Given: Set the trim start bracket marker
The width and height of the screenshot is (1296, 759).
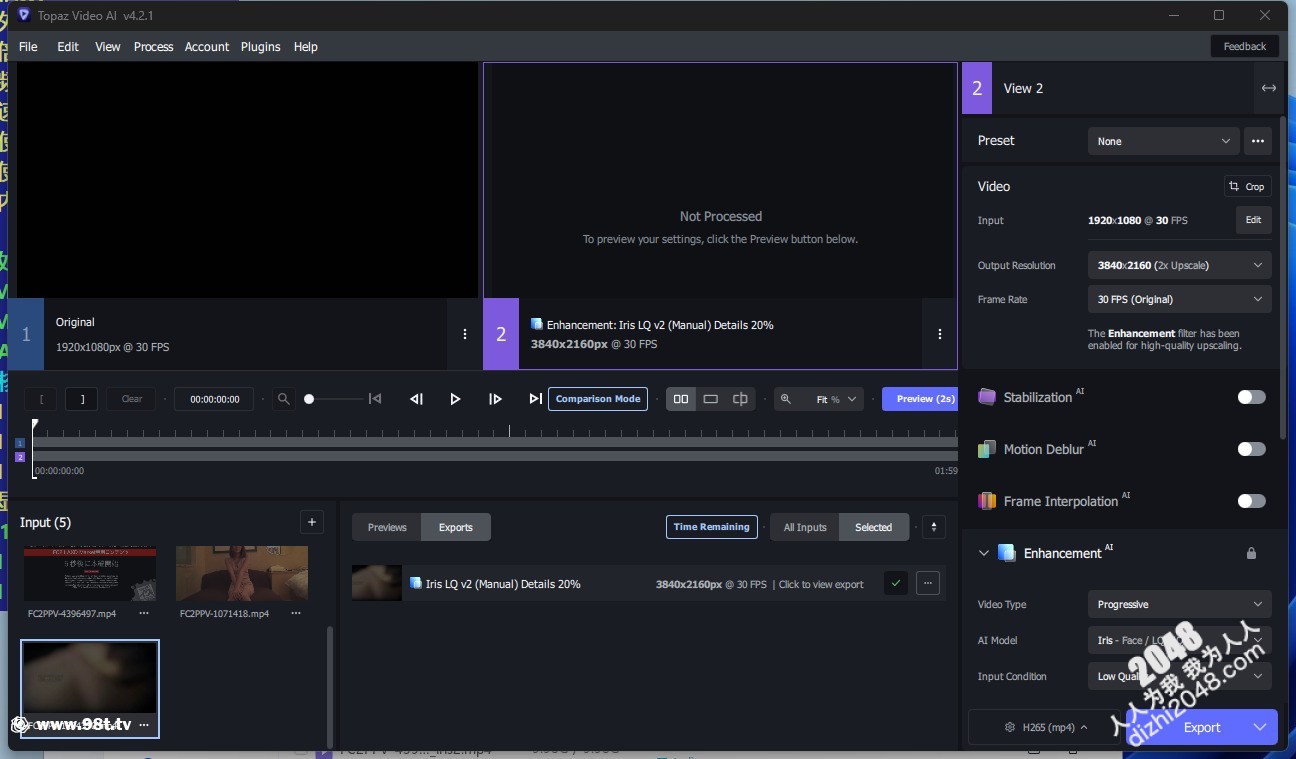Looking at the screenshot, I should click(41, 399).
